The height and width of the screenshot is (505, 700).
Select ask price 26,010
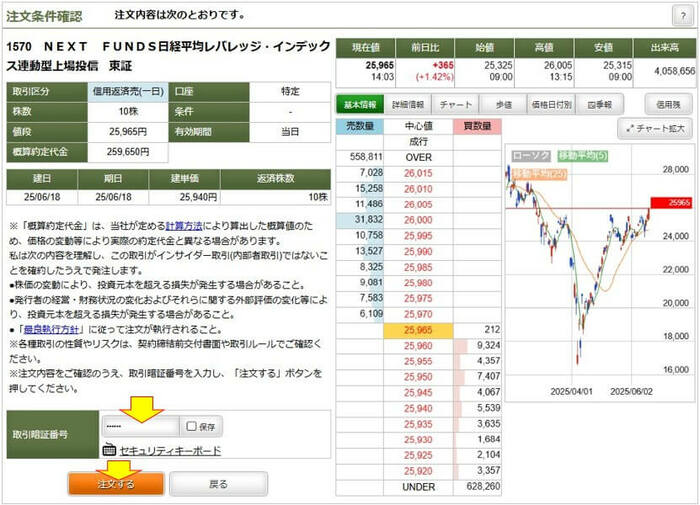pyautogui.click(x=418, y=189)
